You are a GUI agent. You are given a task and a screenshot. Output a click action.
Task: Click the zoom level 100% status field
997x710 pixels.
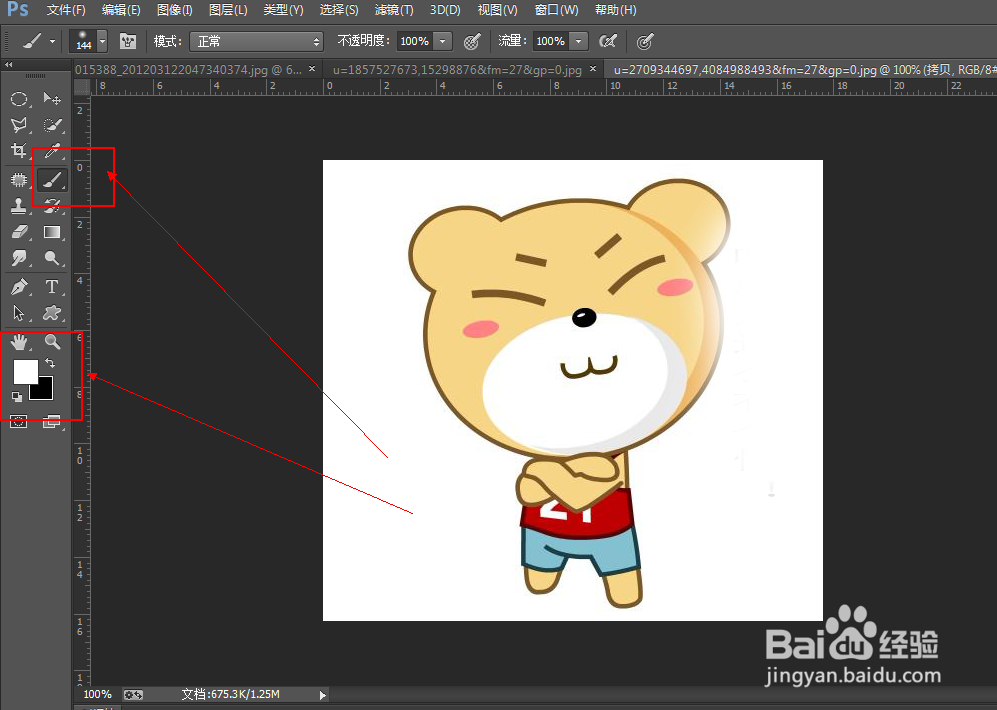(x=97, y=694)
